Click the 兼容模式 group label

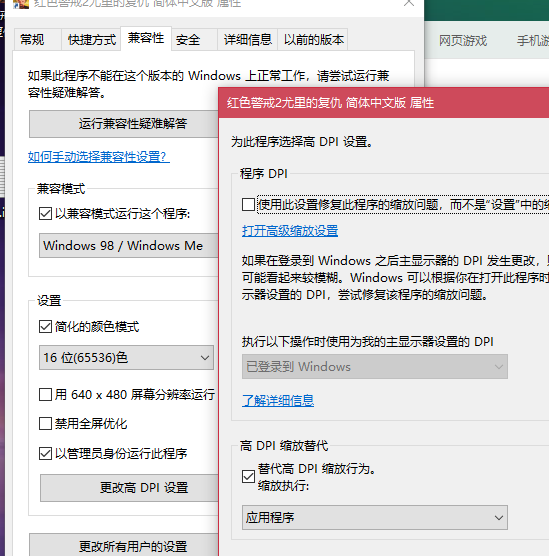pos(61,189)
